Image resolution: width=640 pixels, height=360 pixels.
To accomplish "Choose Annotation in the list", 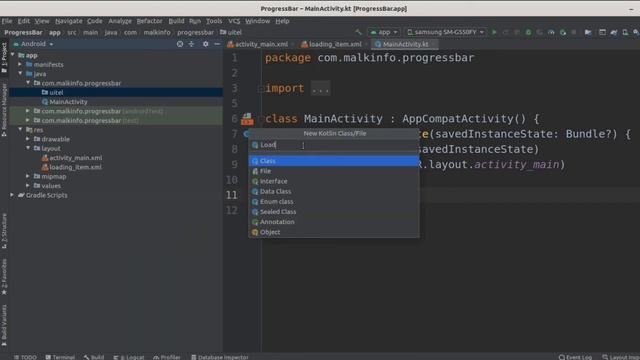I will click(334, 222).
